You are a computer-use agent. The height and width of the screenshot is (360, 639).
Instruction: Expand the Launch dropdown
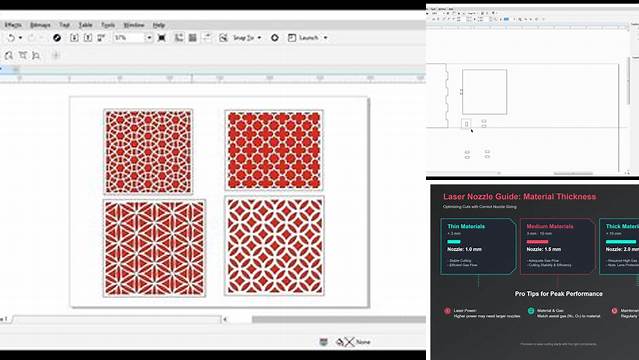click(325, 38)
